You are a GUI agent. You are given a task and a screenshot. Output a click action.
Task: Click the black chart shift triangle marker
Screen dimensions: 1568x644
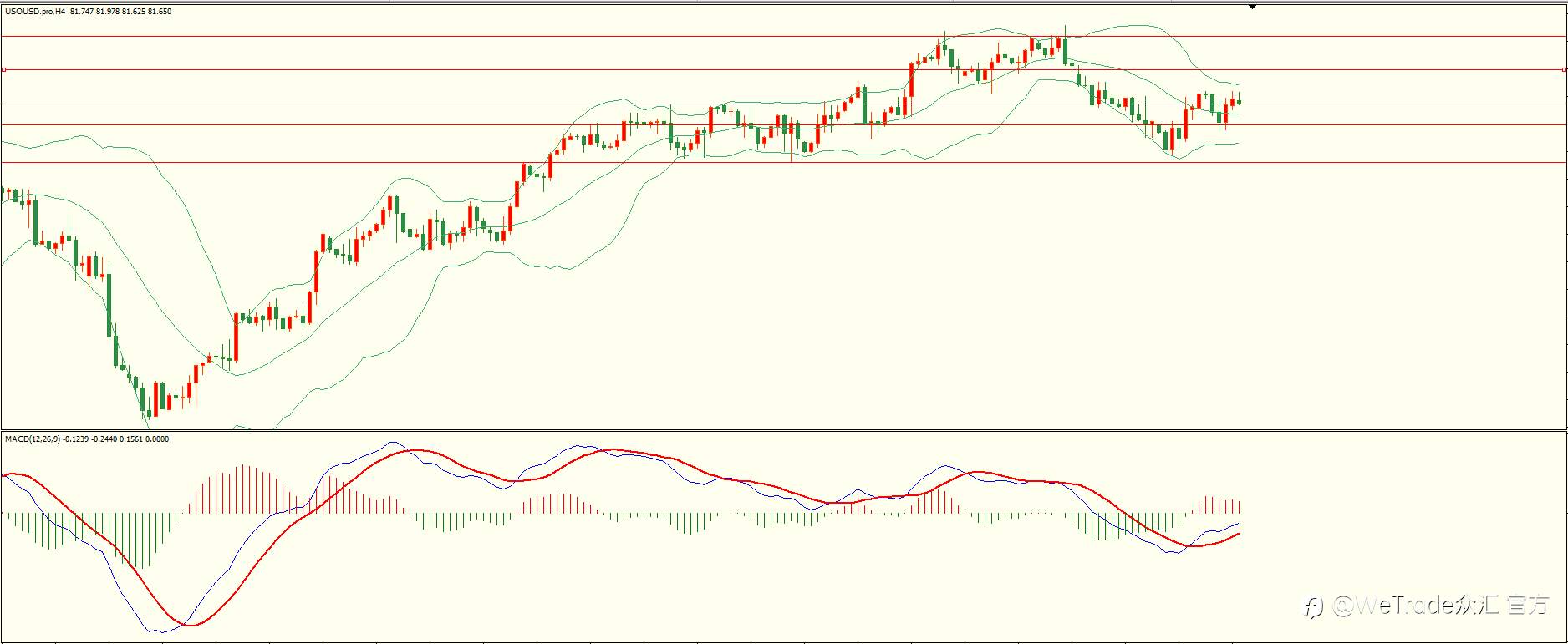coord(1252,7)
